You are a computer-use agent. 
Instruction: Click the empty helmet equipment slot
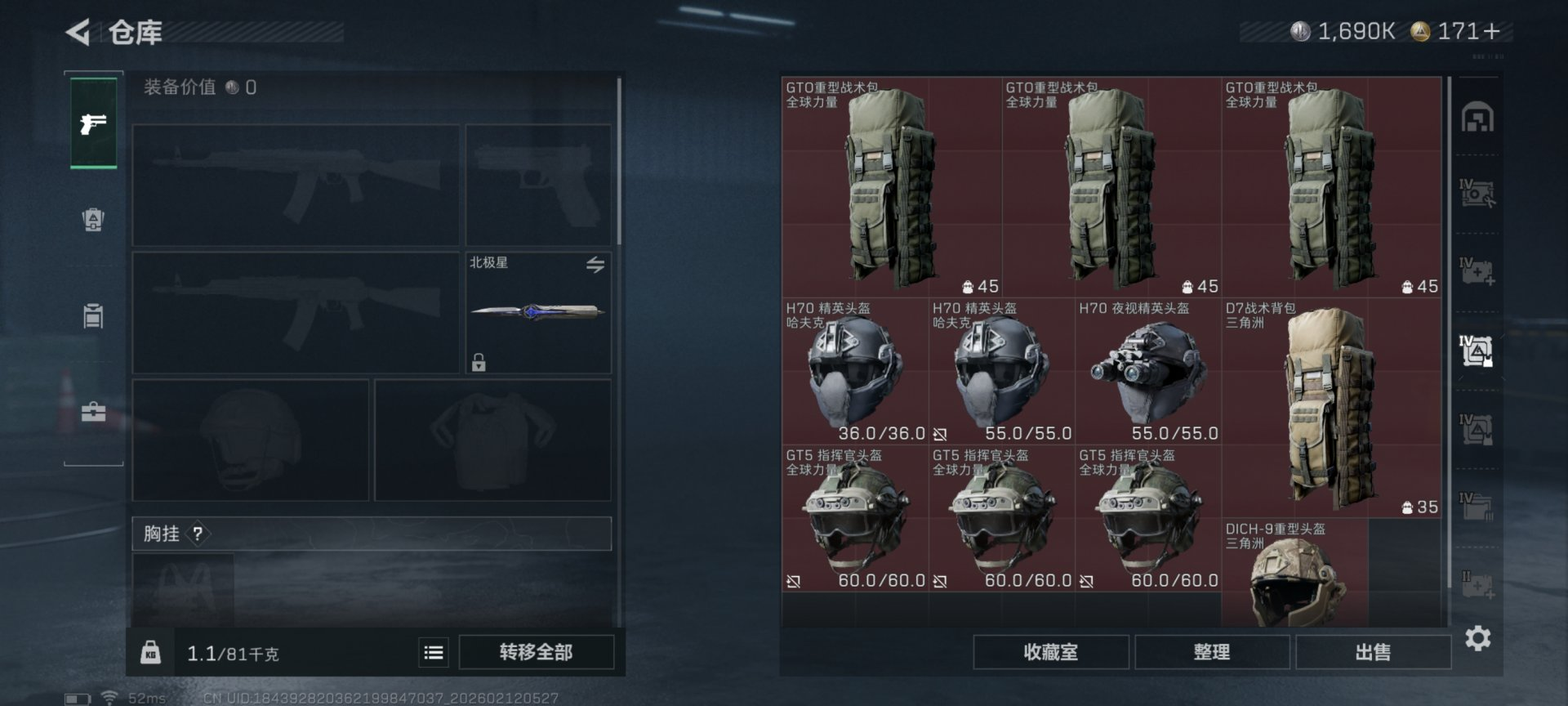[x=251, y=440]
